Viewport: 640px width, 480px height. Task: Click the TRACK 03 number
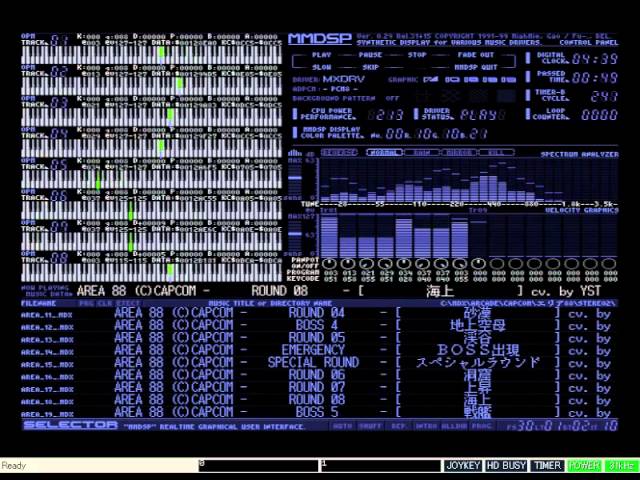59,103
